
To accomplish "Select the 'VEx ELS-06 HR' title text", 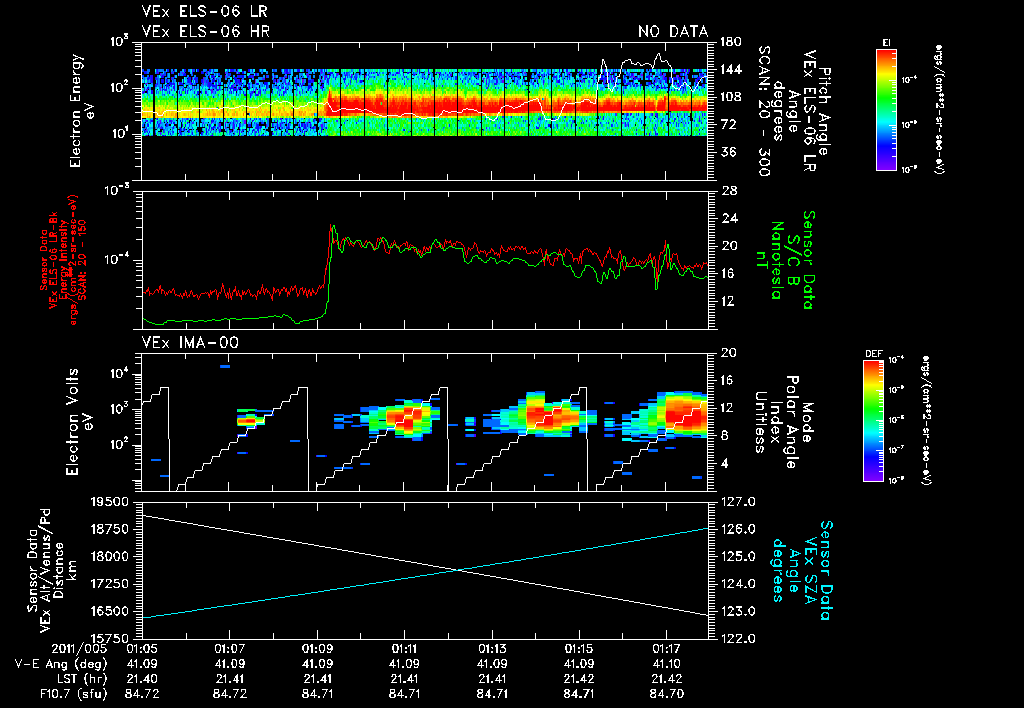I will pyautogui.click(x=206, y=31).
